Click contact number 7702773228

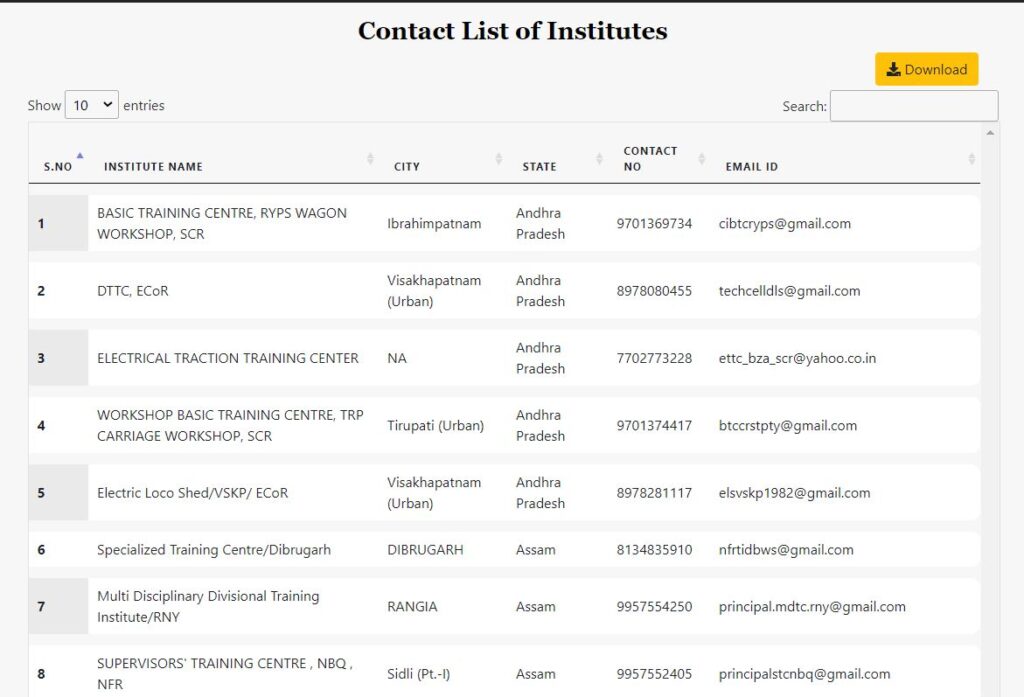654,358
